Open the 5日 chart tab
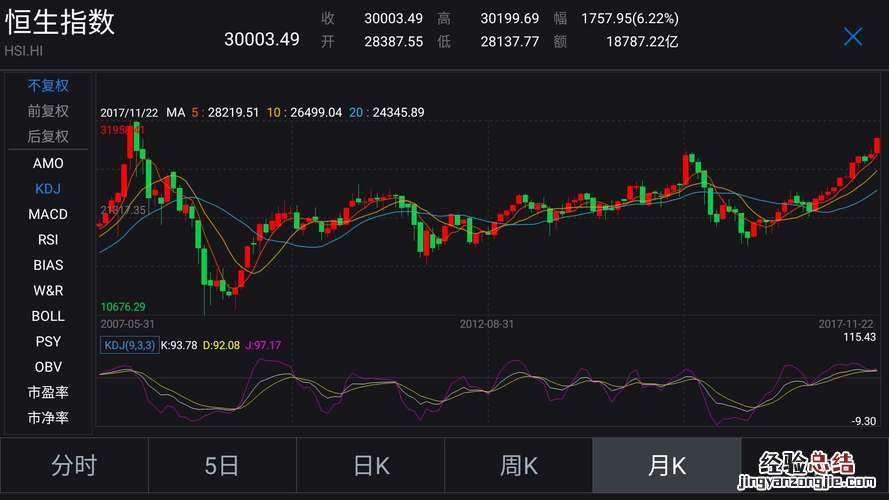This screenshot has height=500, width=889. [222, 466]
